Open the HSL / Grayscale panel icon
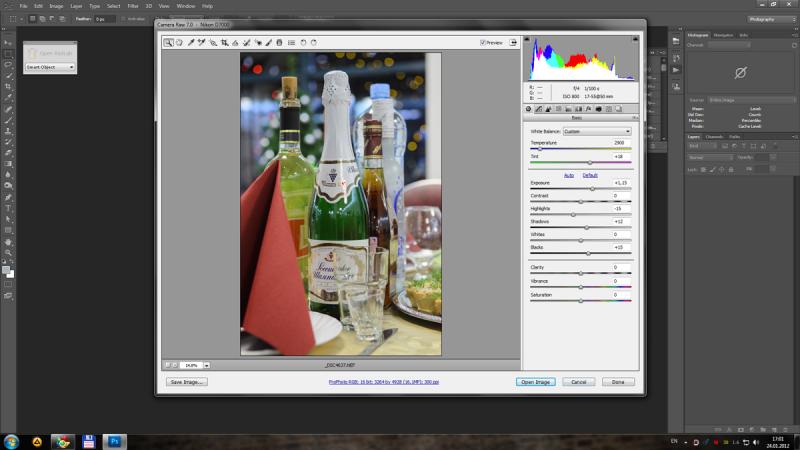This screenshot has height=450, width=800. click(559, 109)
